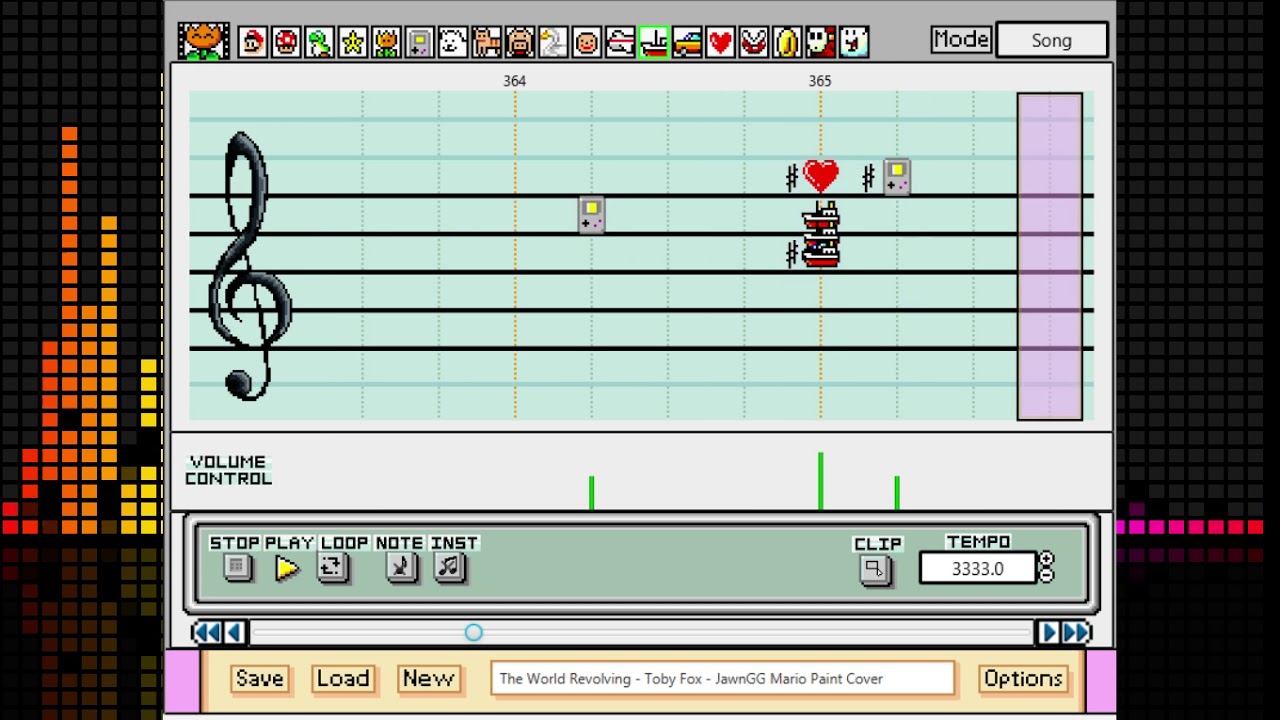Select the Car instrument icon
This screenshot has width=1280, height=720.
point(687,42)
